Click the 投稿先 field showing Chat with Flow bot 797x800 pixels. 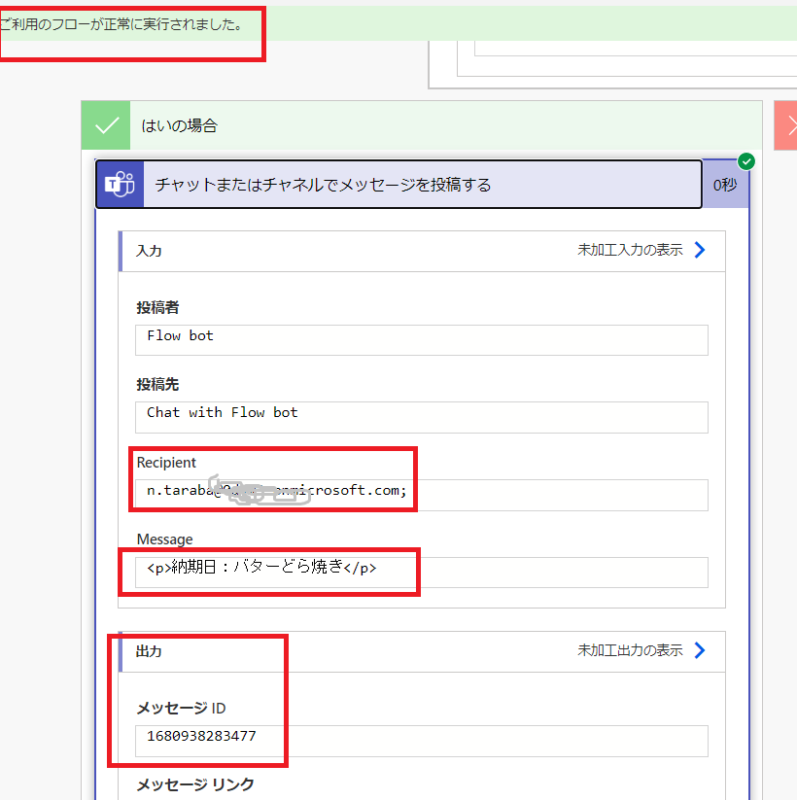coord(421,416)
